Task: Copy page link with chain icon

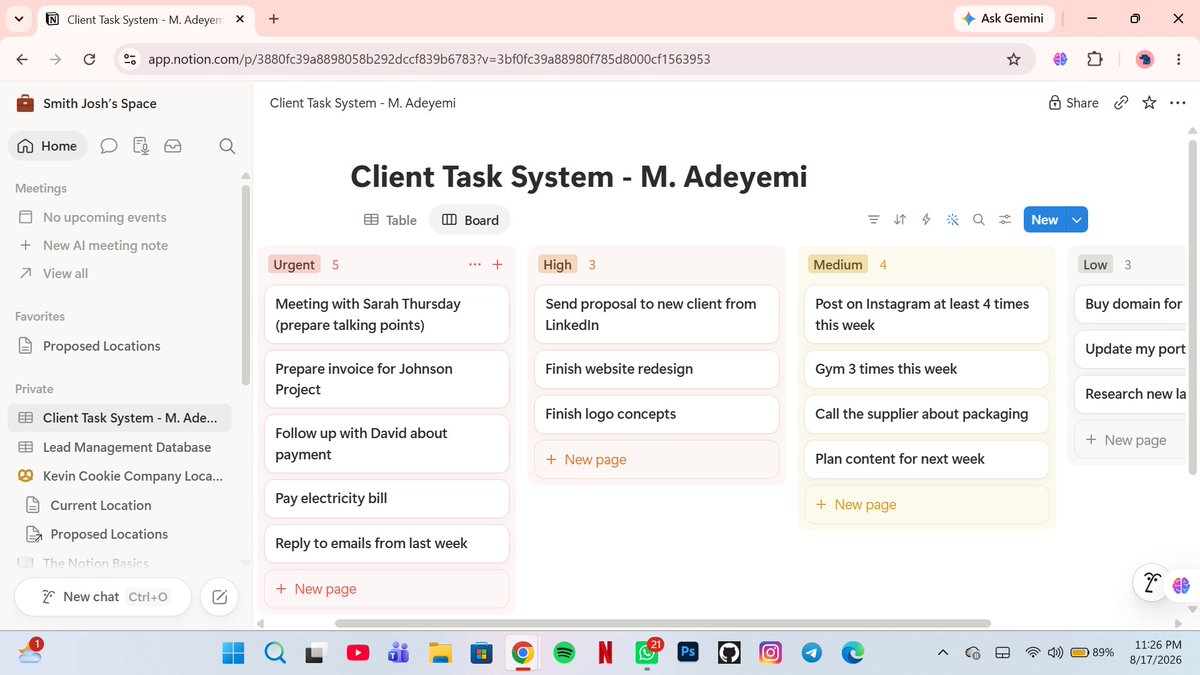Action: 1121,103
